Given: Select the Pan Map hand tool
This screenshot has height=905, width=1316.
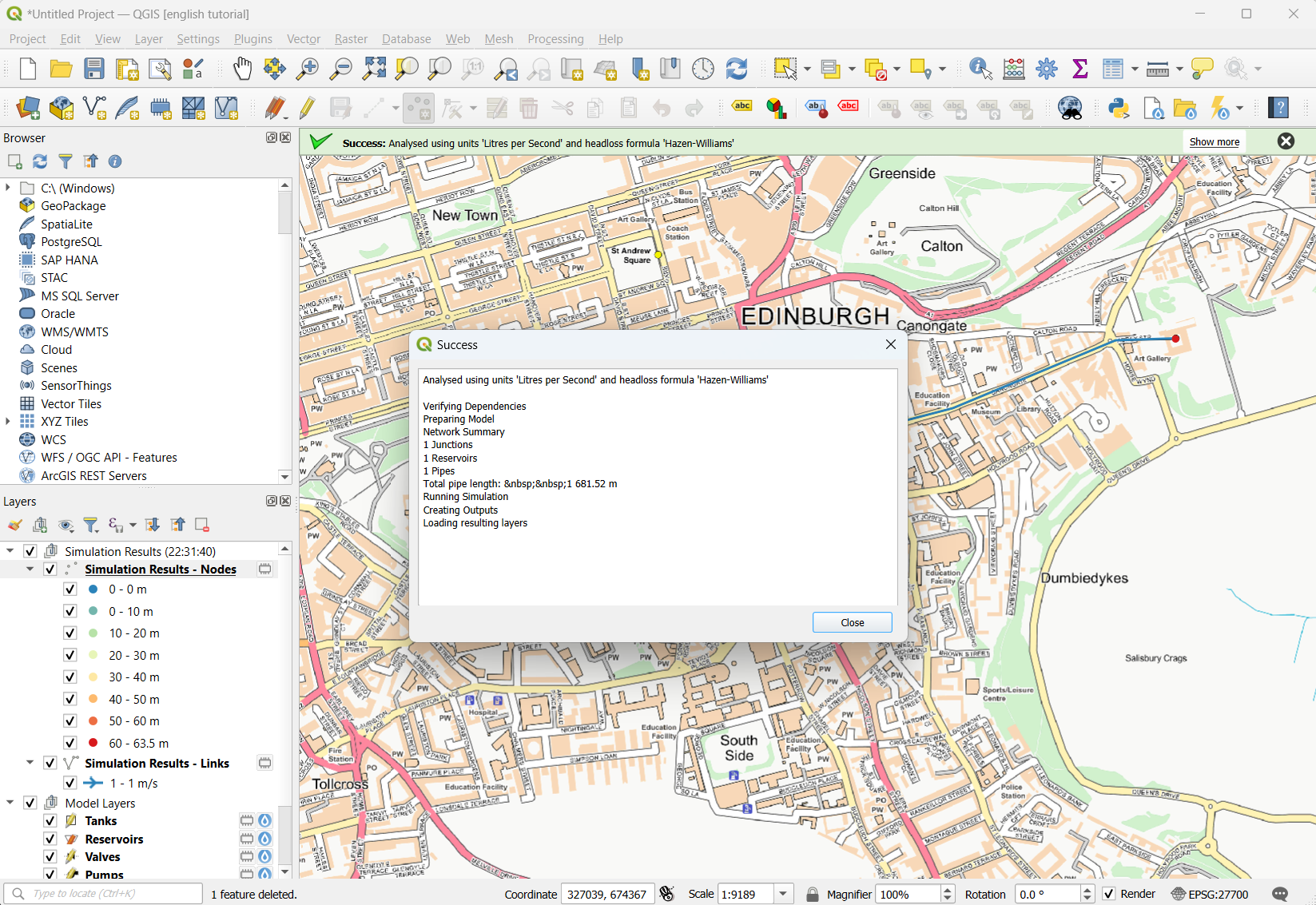Looking at the screenshot, I should pos(242,69).
